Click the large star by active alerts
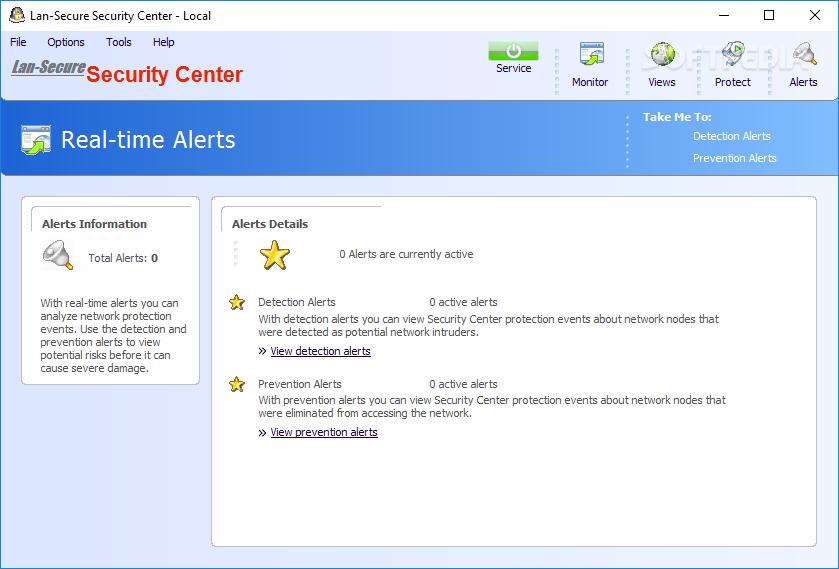Viewport: 839px width, 569px height. click(274, 255)
